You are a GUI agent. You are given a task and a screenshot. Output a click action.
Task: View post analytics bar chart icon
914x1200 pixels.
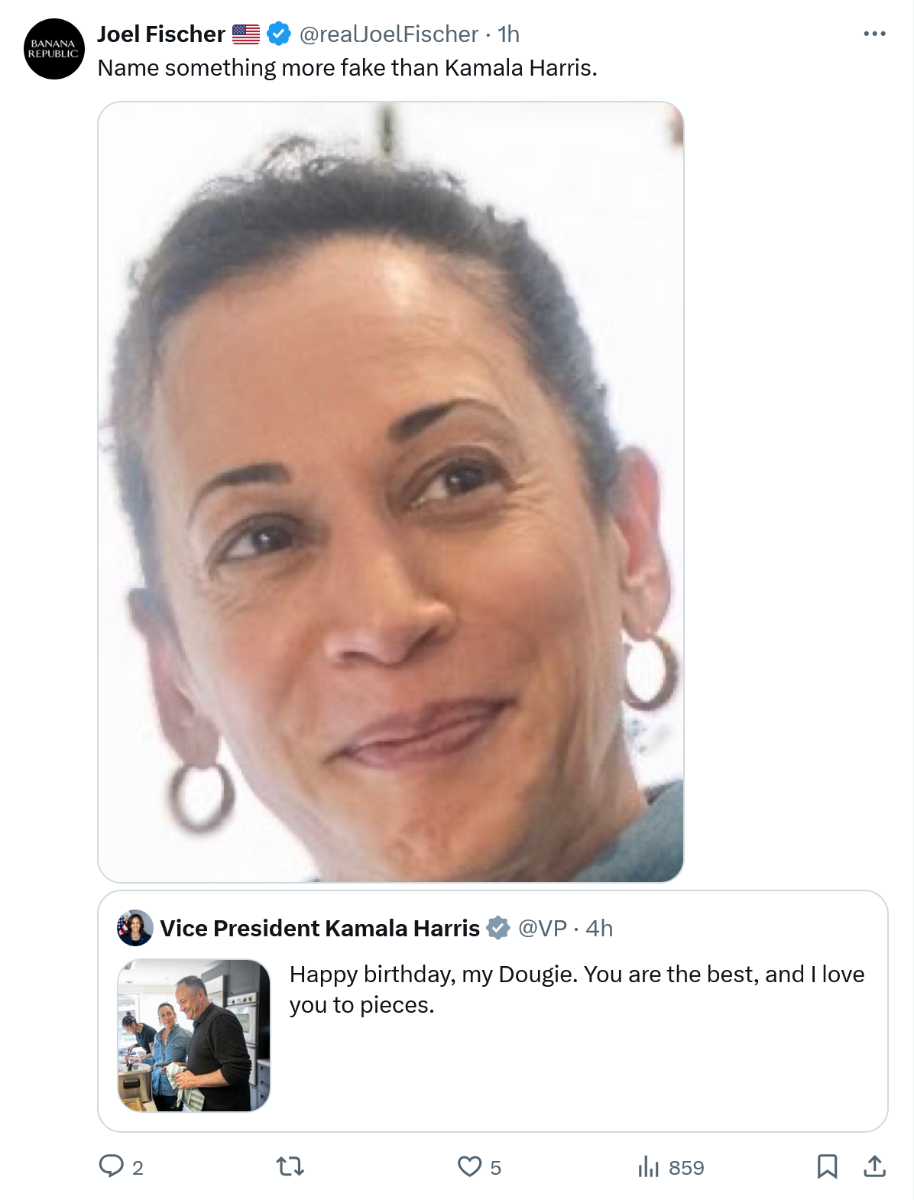pyautogui.click(x=649, y=1166)
